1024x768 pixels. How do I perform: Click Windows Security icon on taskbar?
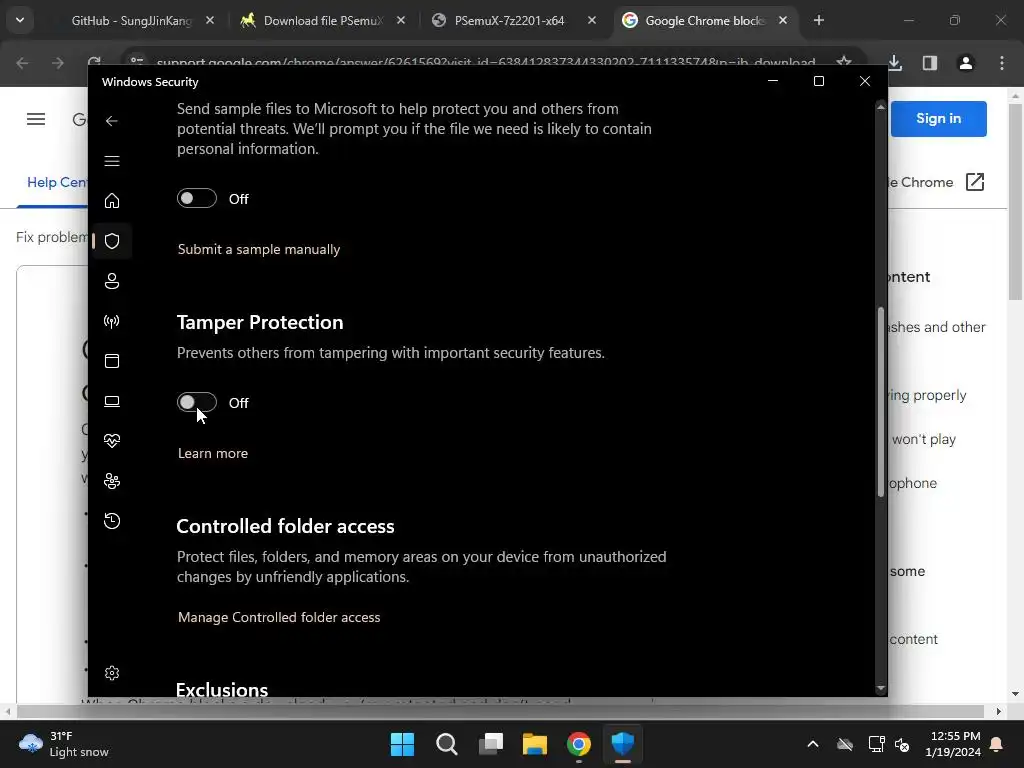[x=623, y=744]
